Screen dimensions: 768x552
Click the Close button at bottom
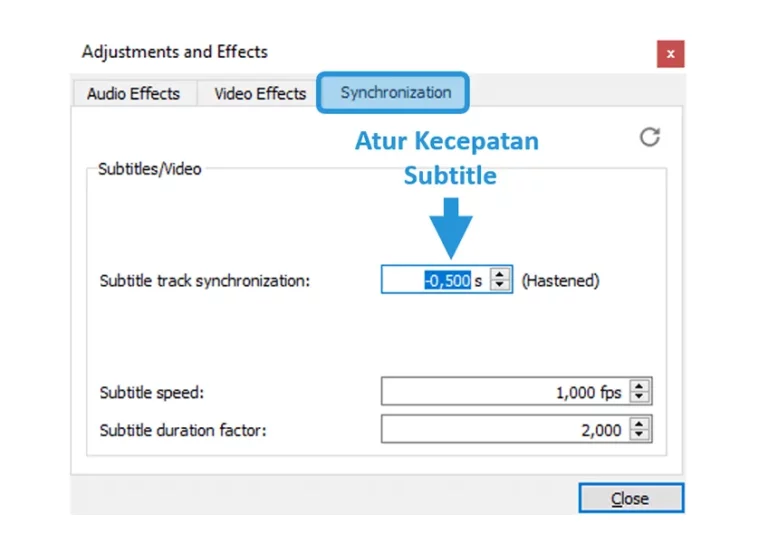(x=631, y=498)
